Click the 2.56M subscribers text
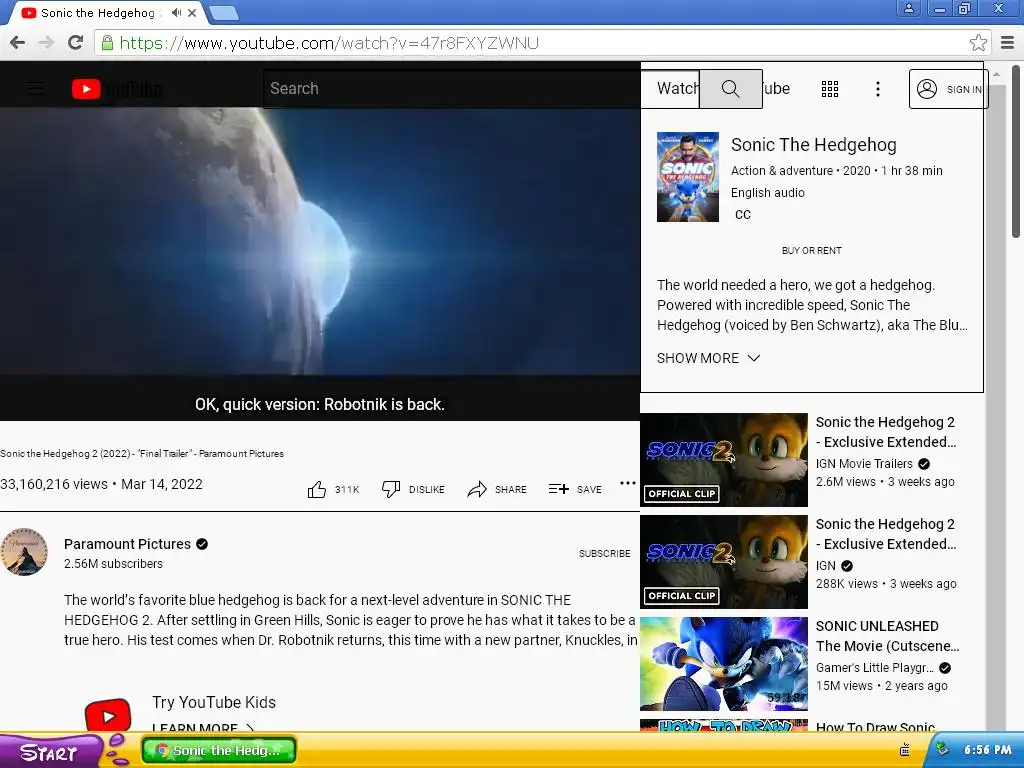The image size is (1024, 768). pyautogui.click(x=113, y=564)
